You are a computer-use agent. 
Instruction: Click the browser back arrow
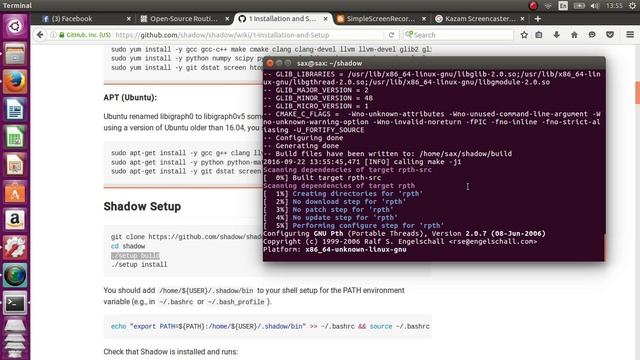pyautogui.click(x=40, y=35)
